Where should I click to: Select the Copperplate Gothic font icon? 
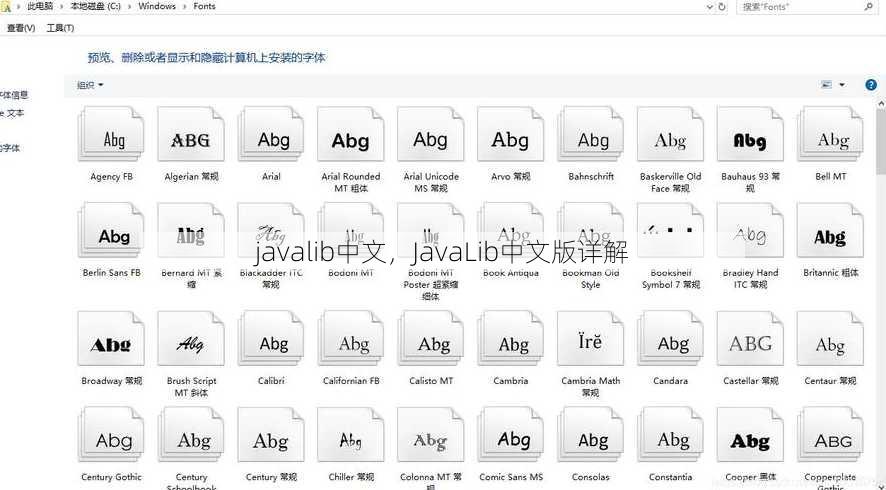pyautogui.click(x=830, y=435)
